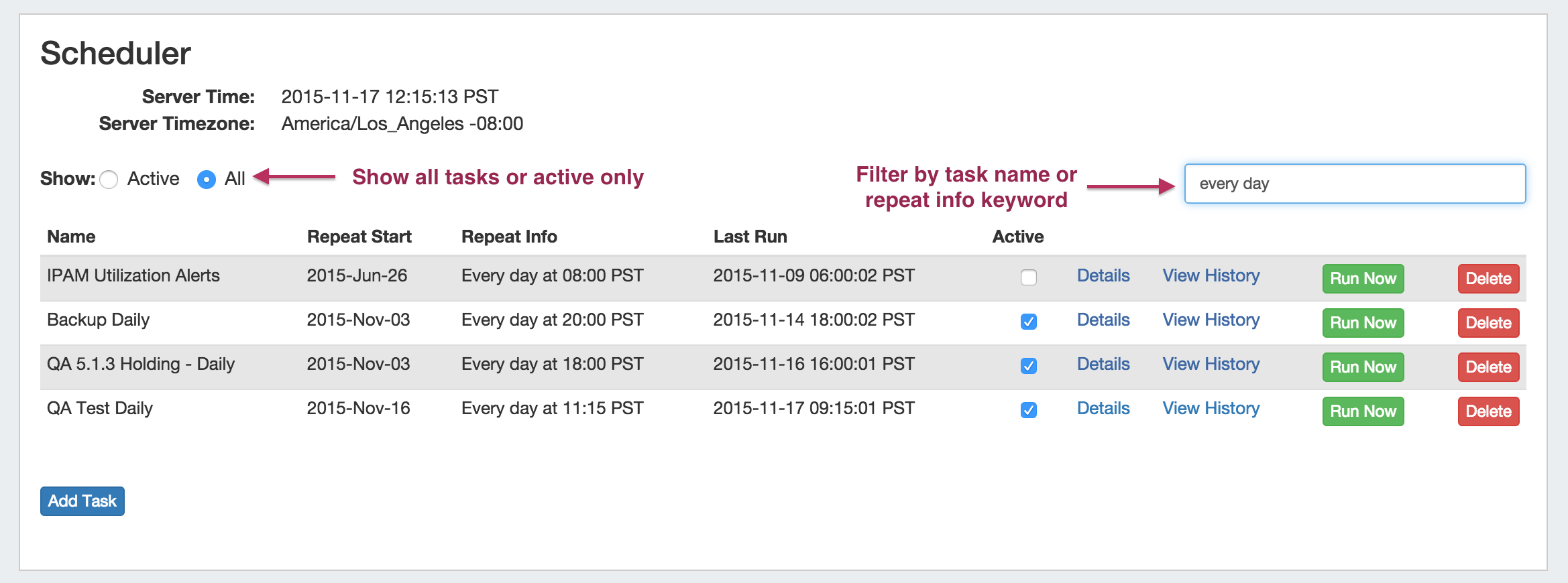Open Details for IPAM Utilization Alerts

click(x=1103, y=275)
